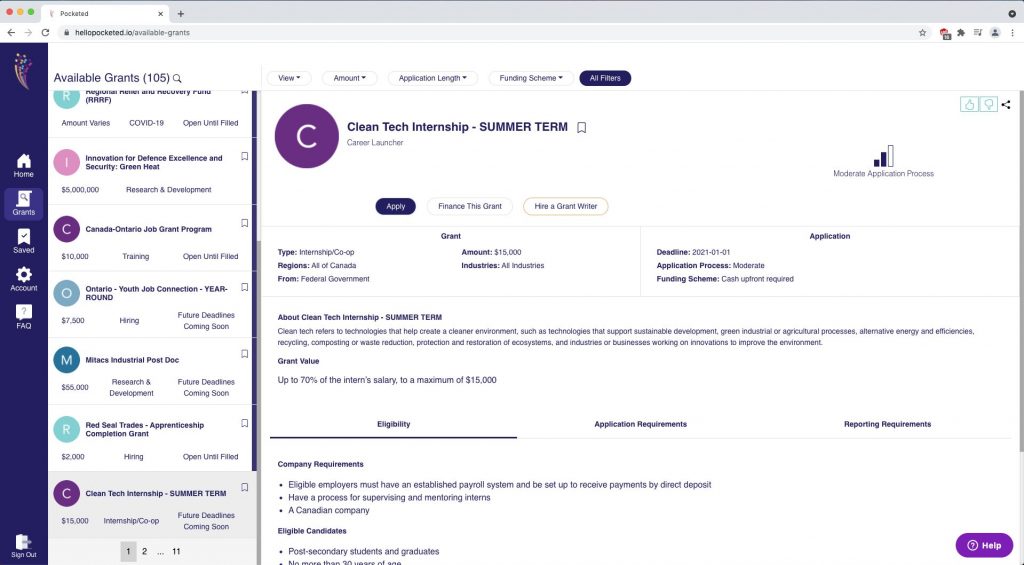Open Mitacs Industrial Post Doc card
The image size is (1024, 565).
click(150, 372)
